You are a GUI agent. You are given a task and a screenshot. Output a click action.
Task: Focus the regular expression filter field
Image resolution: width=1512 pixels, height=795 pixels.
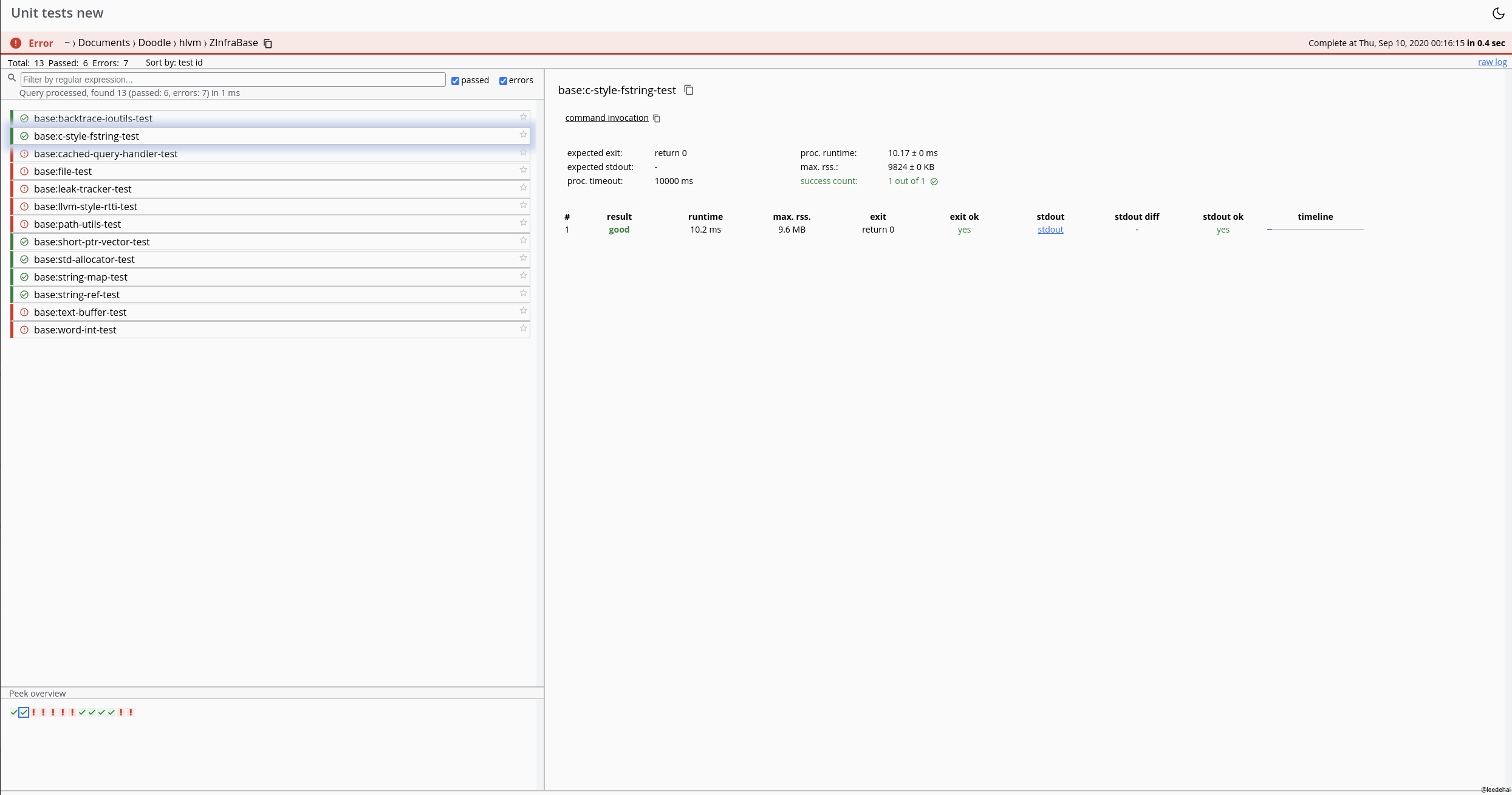pos(233,80)
